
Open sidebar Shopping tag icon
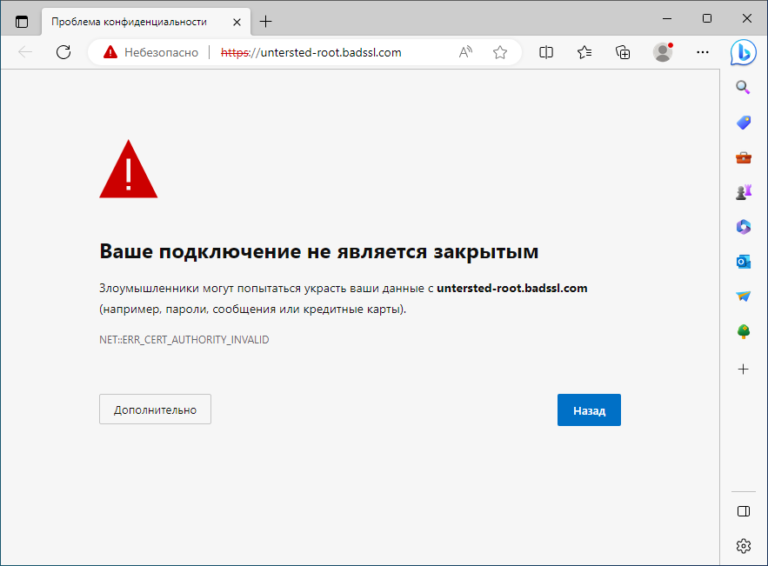[744, 122]
